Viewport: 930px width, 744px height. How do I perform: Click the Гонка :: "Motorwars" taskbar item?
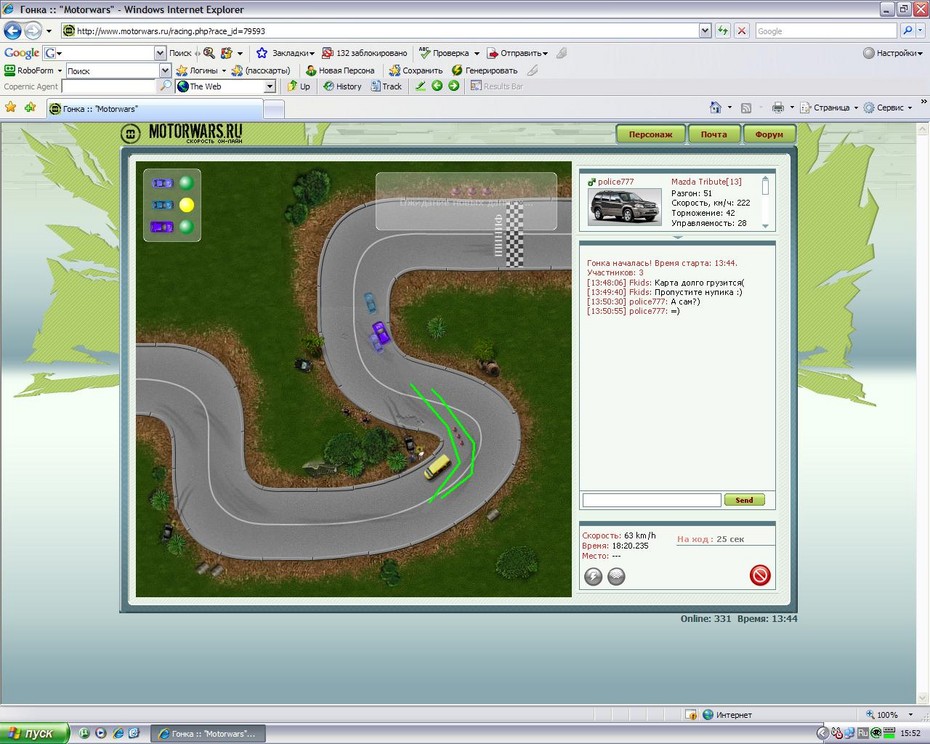click(208, 734)
